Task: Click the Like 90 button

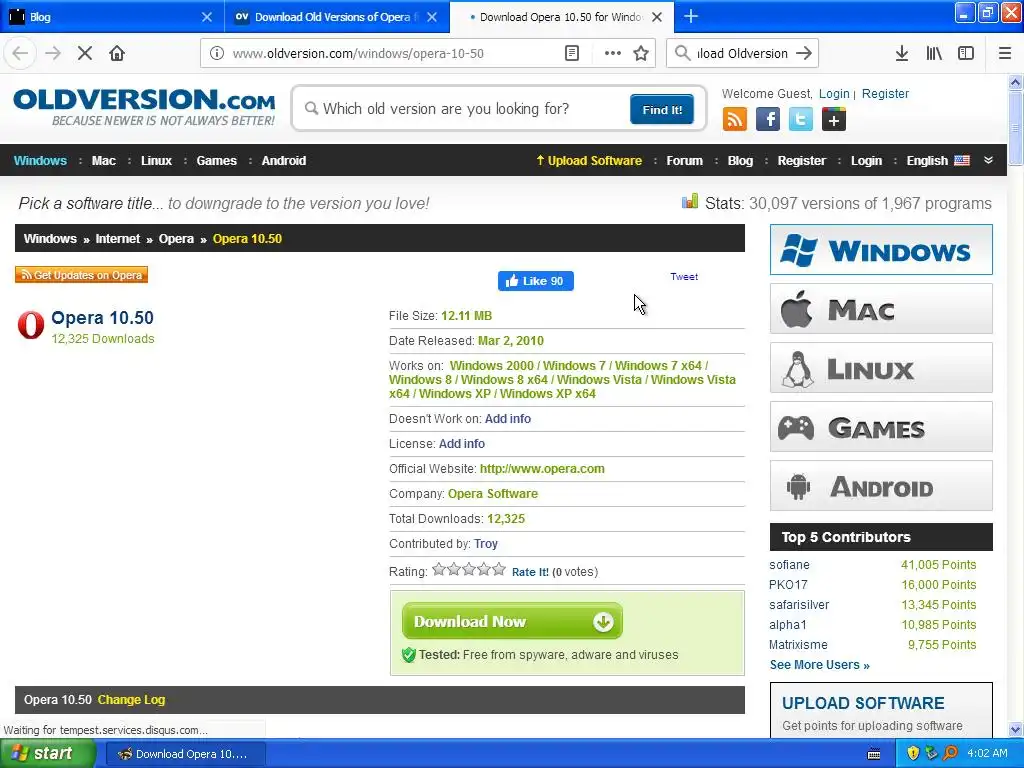Action: [536, 281]
